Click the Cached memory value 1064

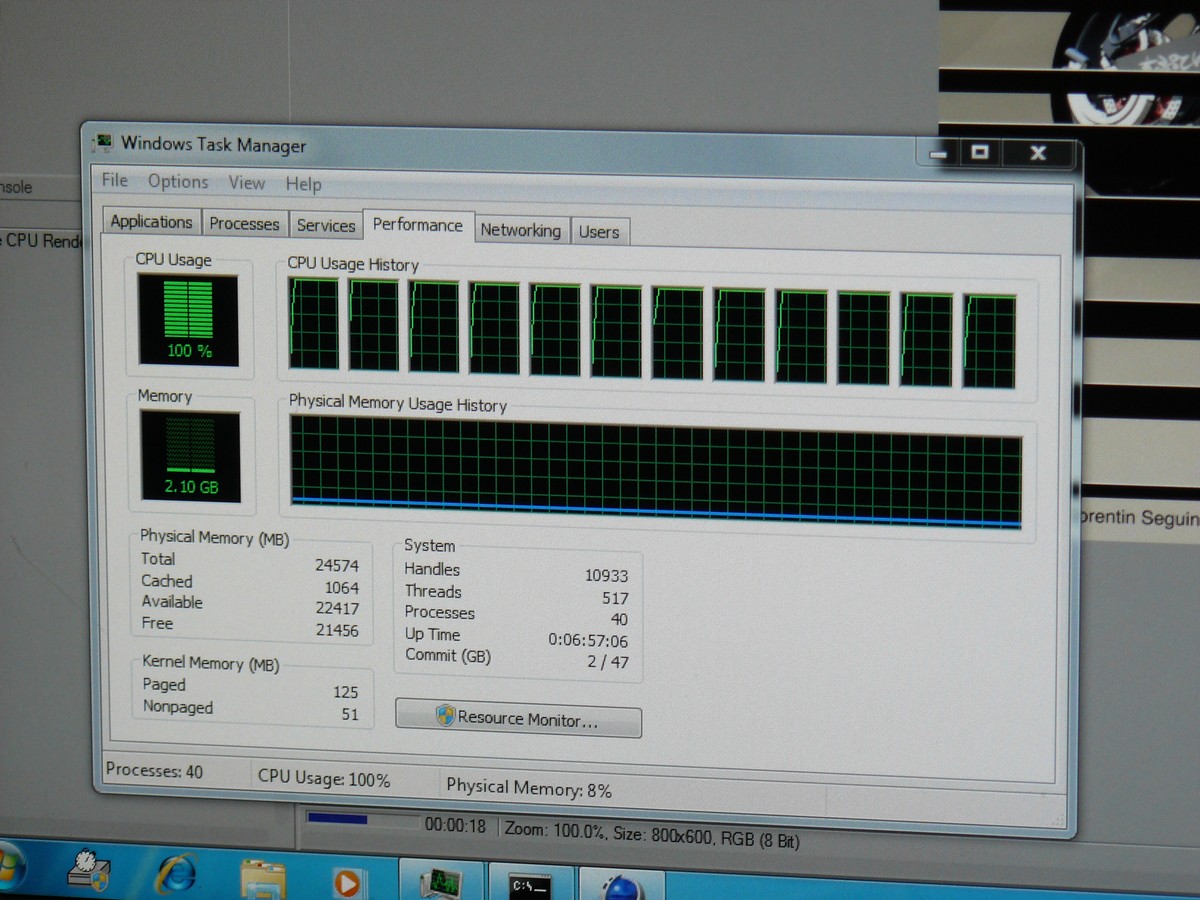pos(342,588)
